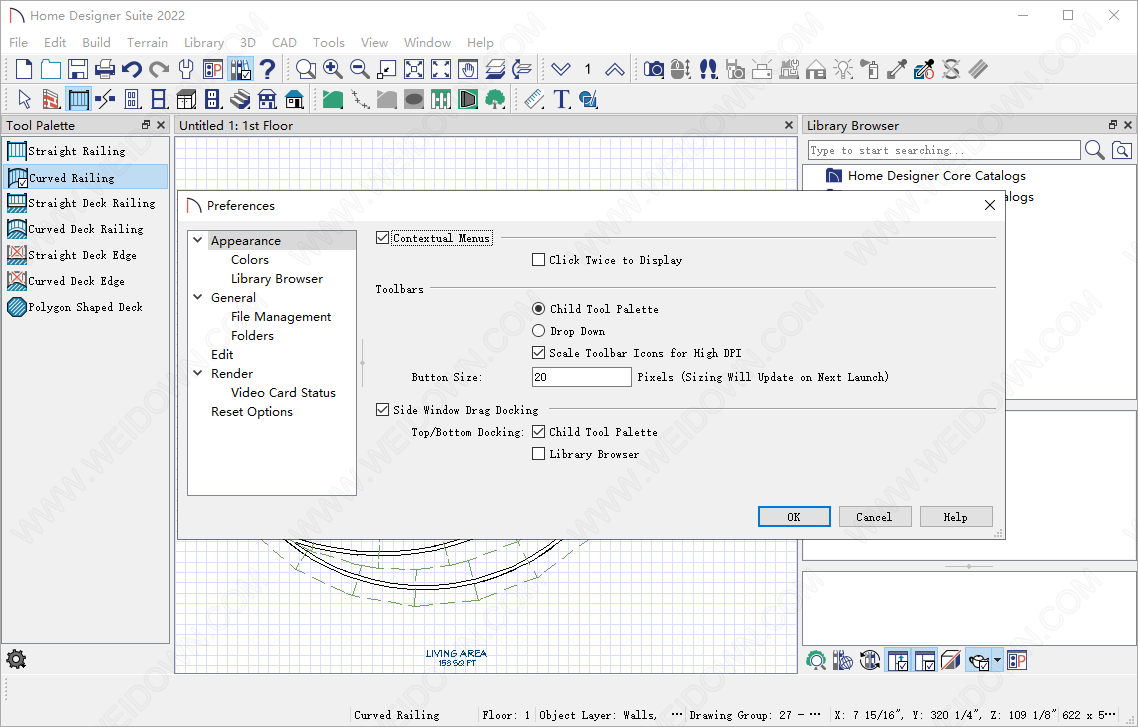Select the lightbulb Adjust Lights icon
Image resolution: width=1138 pixels, height=727 pixels.
click(843, 70)
